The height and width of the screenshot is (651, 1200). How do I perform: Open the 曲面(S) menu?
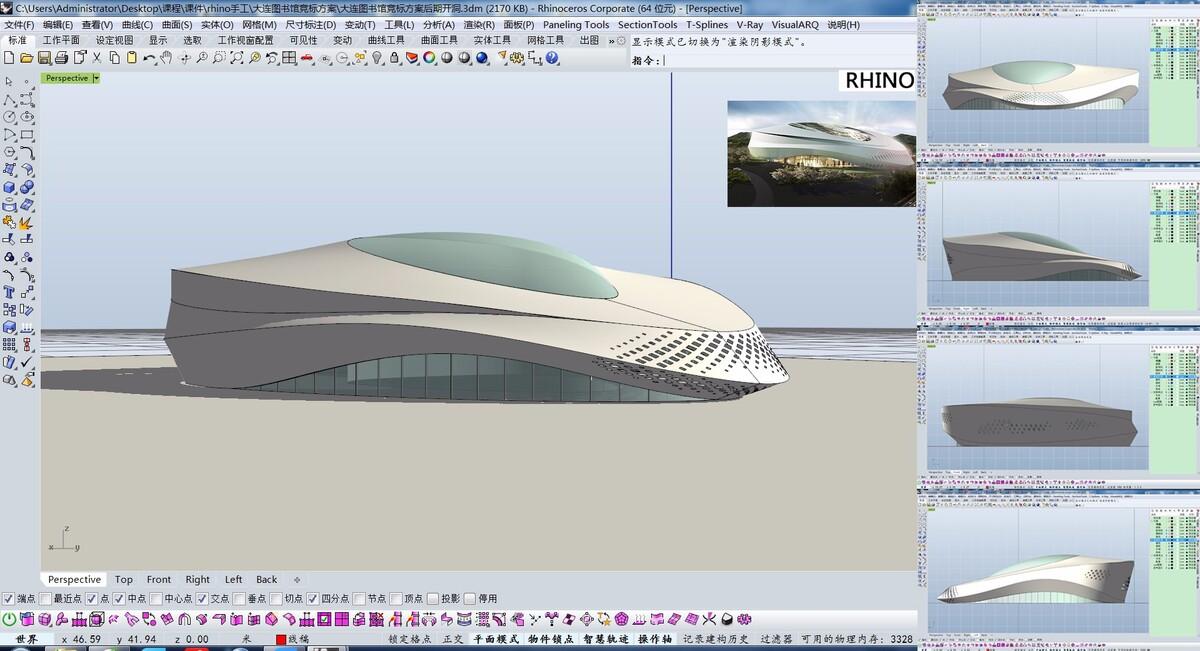177,24
